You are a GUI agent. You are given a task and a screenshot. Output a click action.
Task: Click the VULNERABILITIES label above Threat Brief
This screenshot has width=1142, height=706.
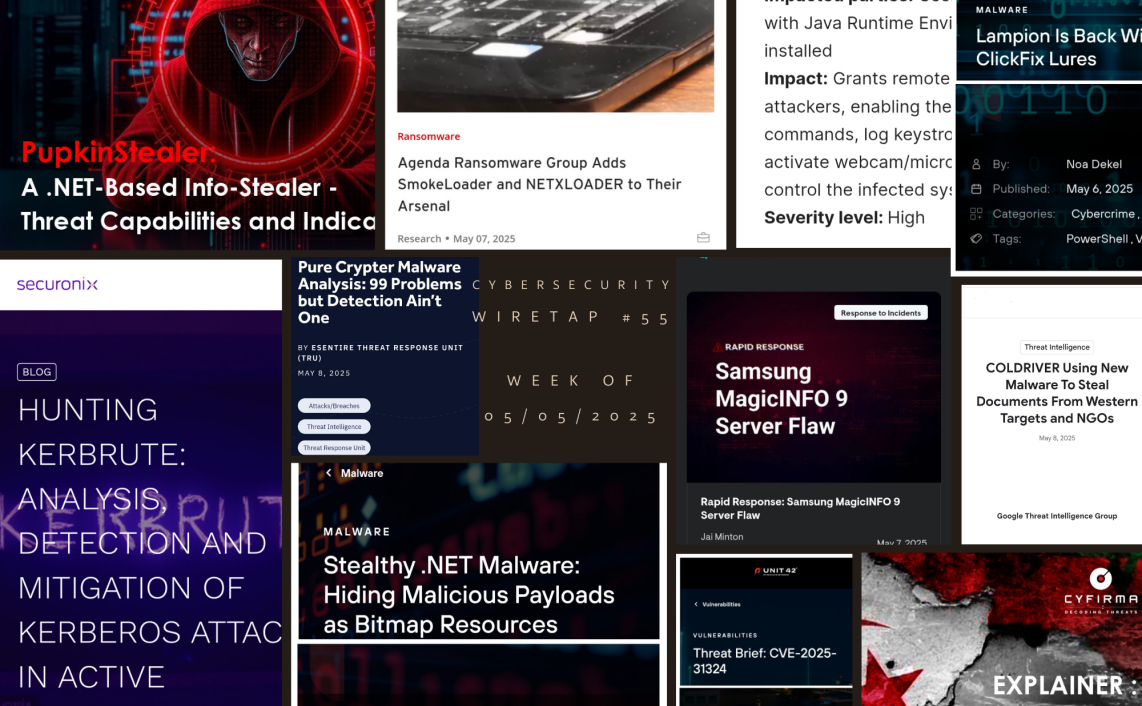click(x=725, y=635)
